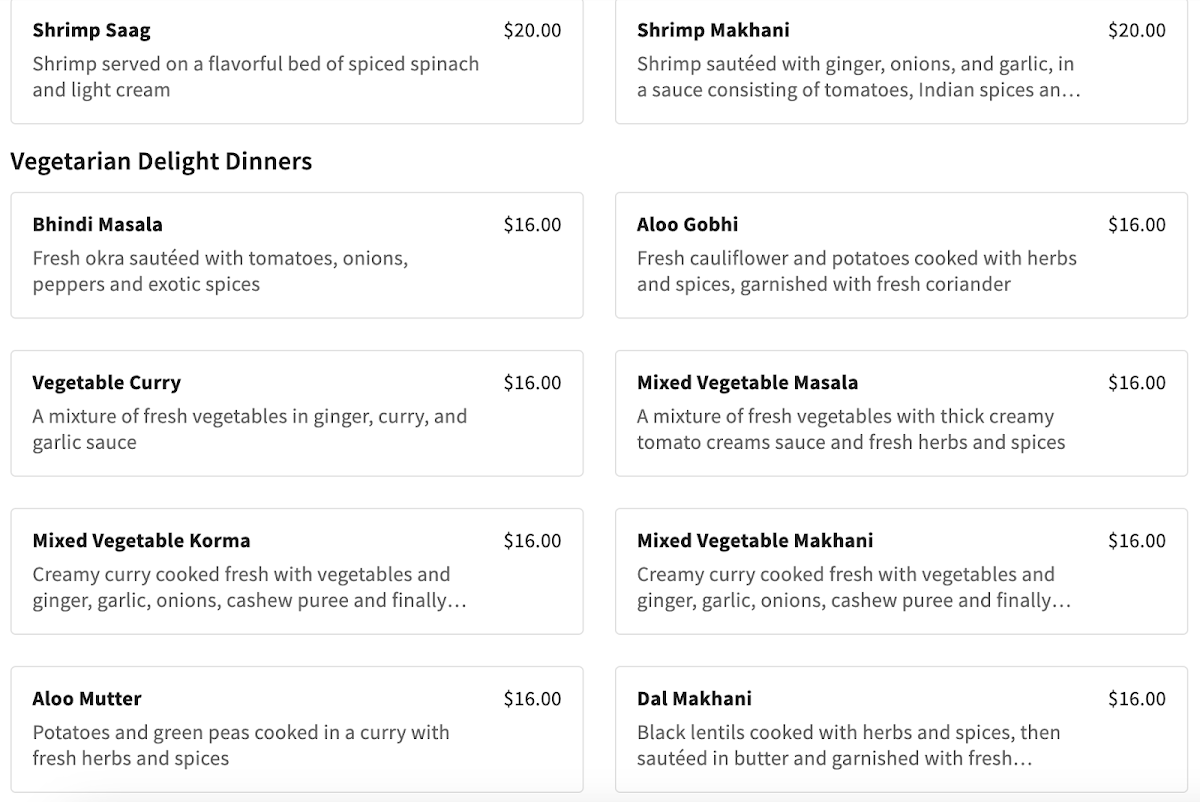
Task: Open the Mixed Vegetable Masala item
Action: pyautogui.click(x=747, y=382)
